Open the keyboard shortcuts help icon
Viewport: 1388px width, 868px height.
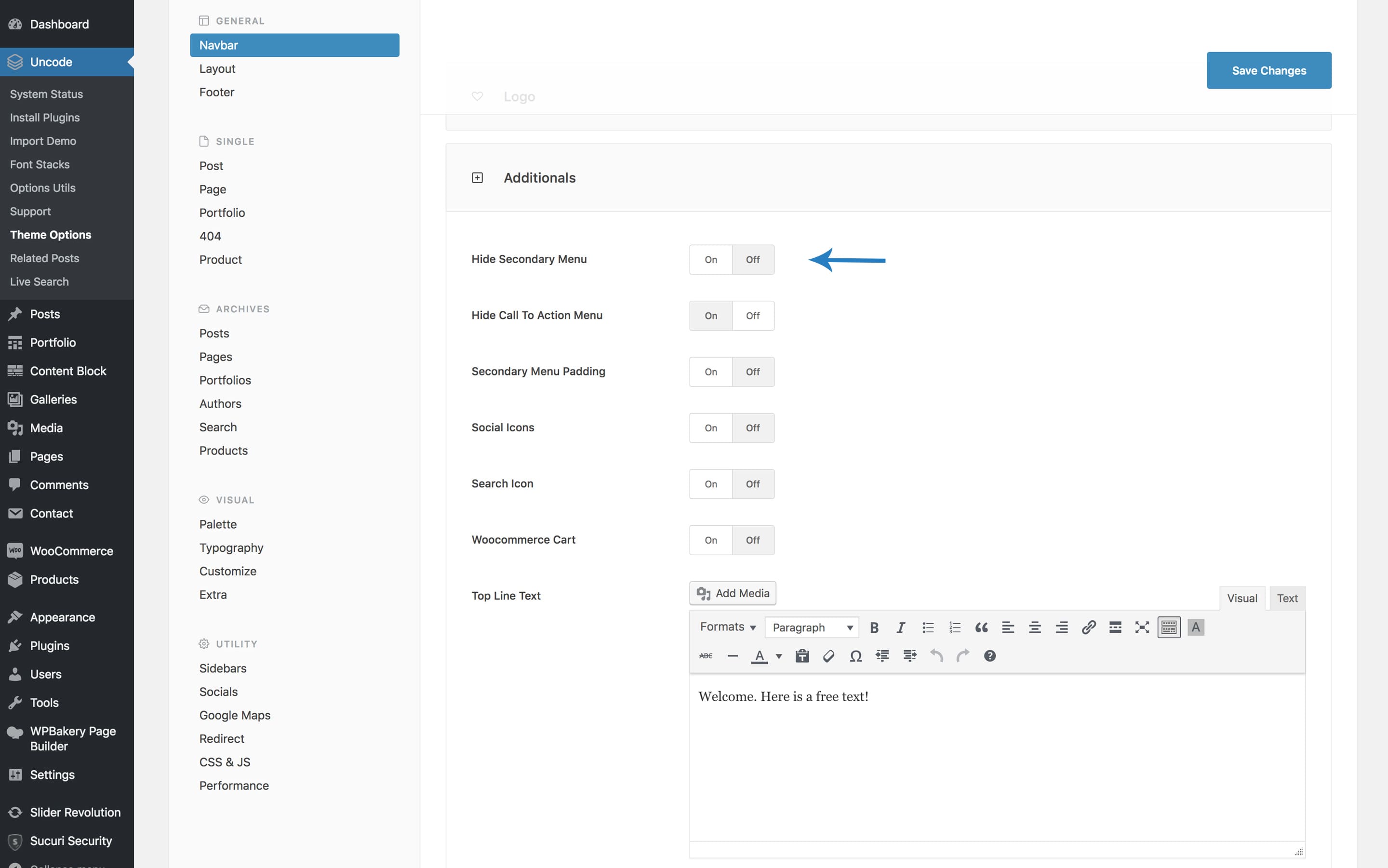pos(989,655)
